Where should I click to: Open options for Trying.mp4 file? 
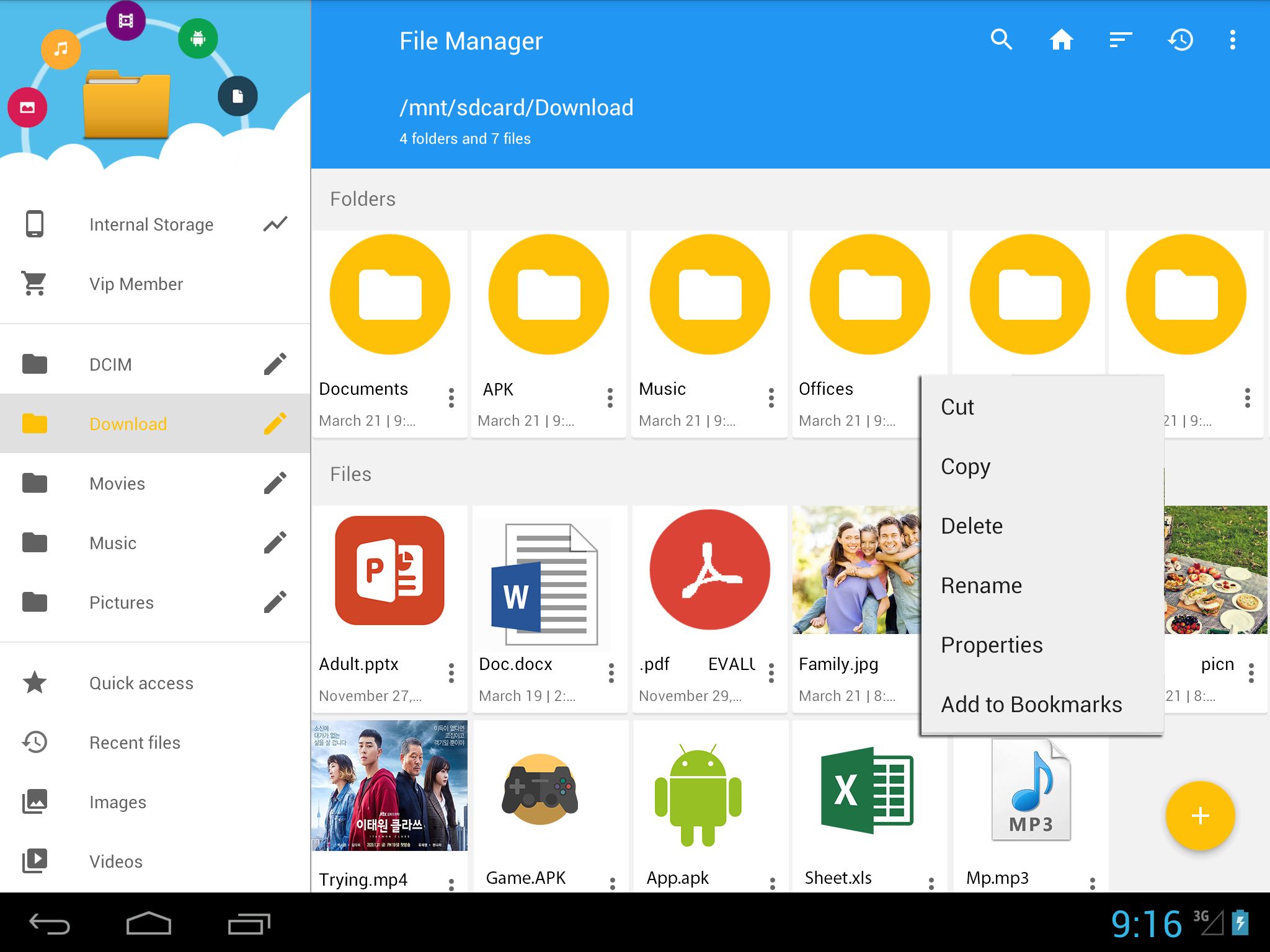click(451, 885)
